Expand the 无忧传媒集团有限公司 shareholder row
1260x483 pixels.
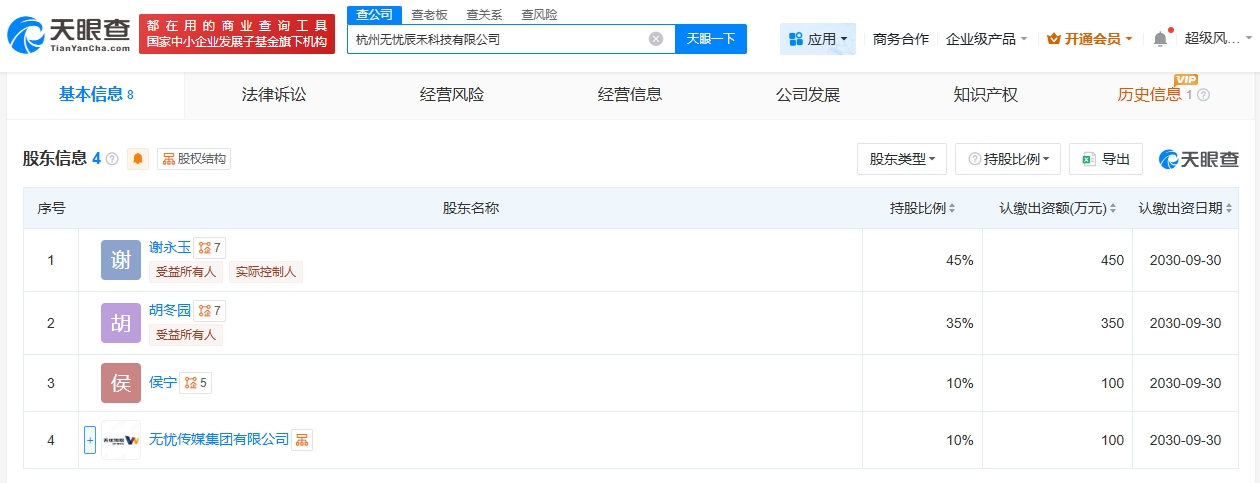(x=90, y=440)
